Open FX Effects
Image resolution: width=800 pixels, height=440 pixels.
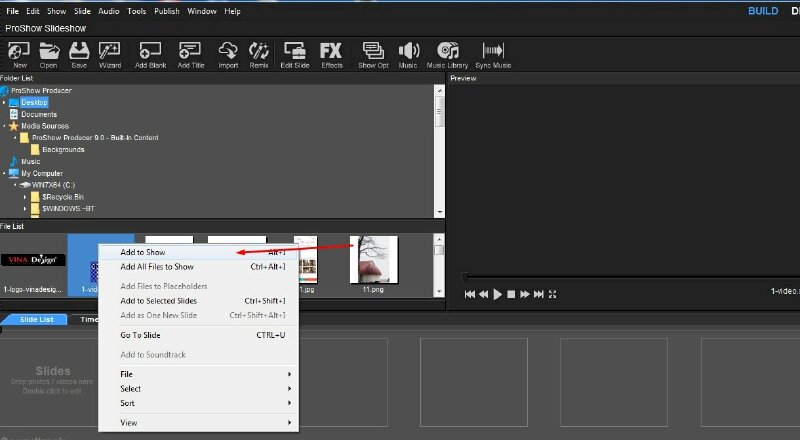click(332, 55)
